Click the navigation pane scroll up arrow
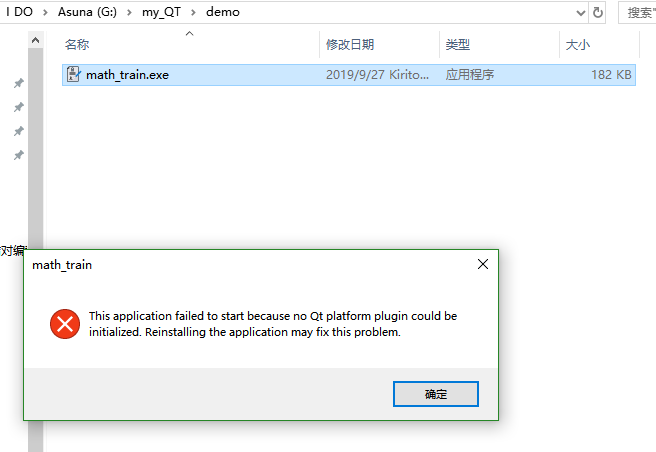 [x=36, y=40]
